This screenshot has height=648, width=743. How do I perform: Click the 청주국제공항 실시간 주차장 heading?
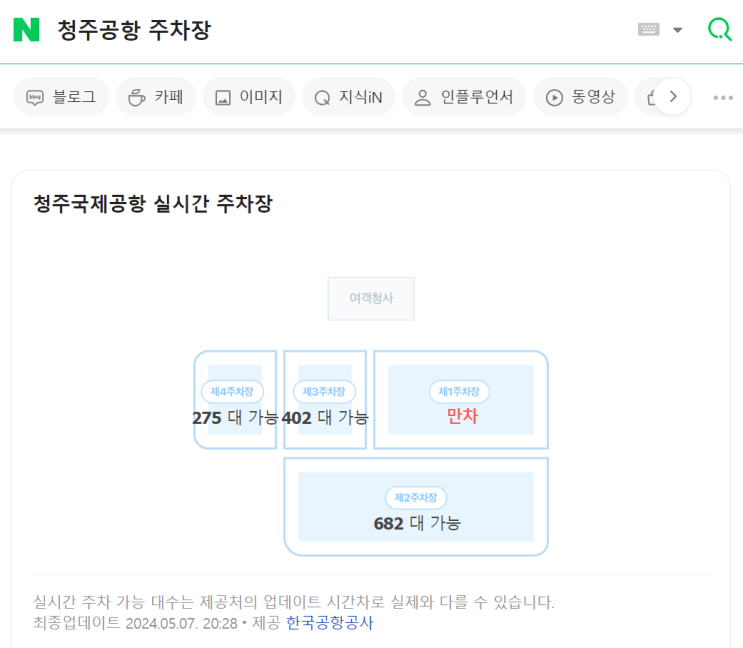pyautogui.click(x=153, y=204)
